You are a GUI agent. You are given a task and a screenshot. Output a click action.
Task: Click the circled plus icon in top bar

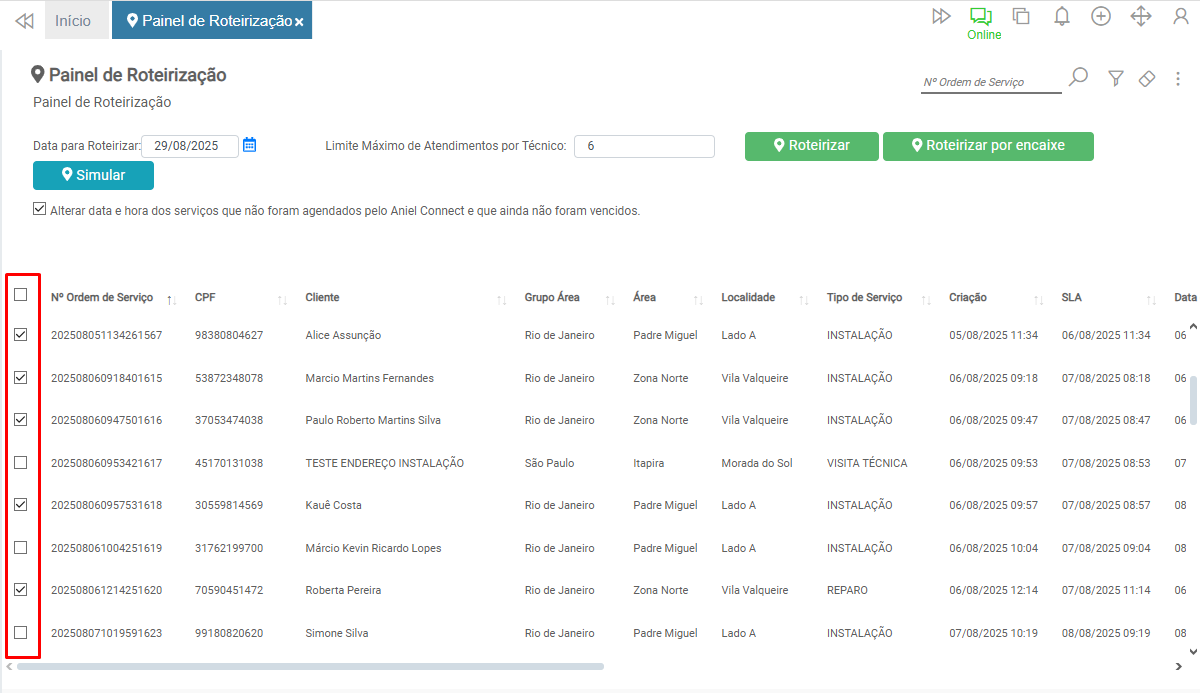[x=1101, y=16]
